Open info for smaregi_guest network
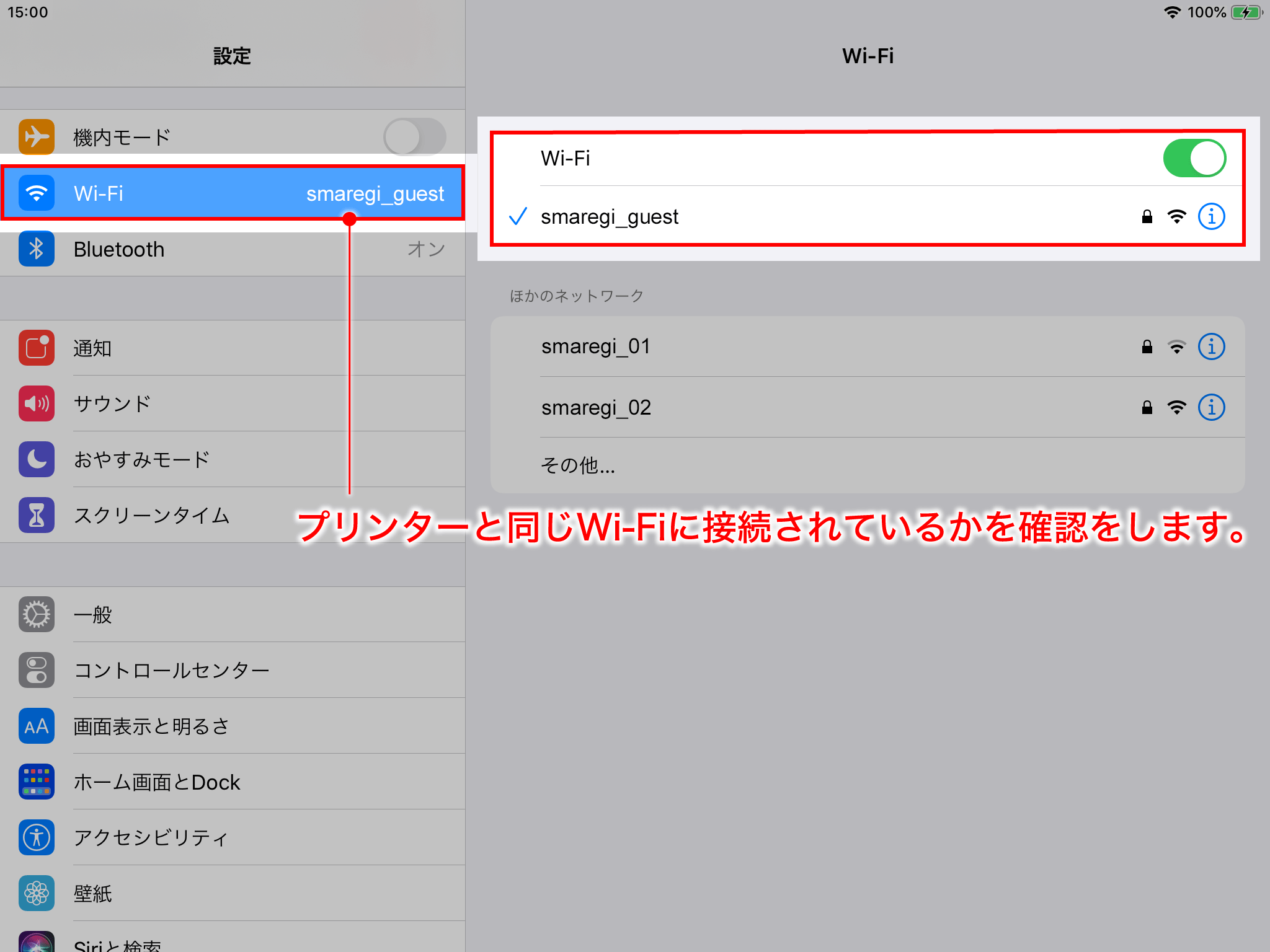This screenshot has height=952, width=1270. tap(1211, 216)
